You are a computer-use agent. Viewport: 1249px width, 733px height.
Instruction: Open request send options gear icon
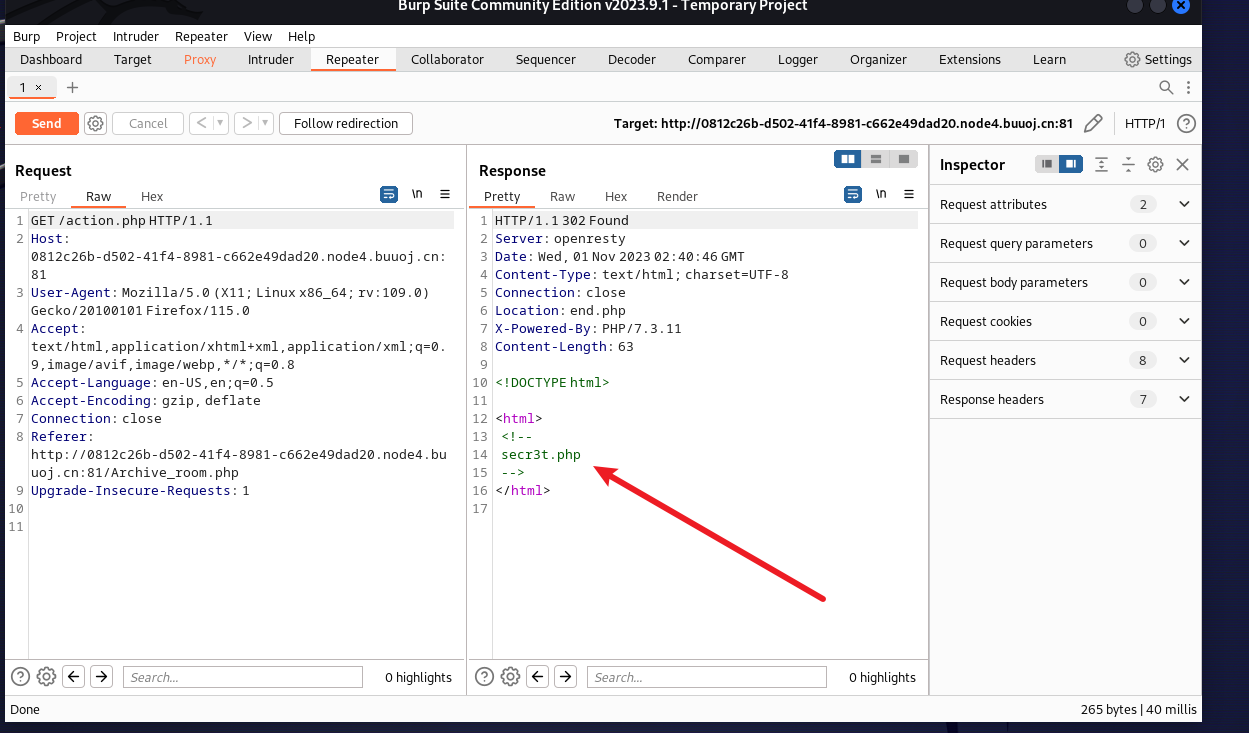(x=95, y=123)
